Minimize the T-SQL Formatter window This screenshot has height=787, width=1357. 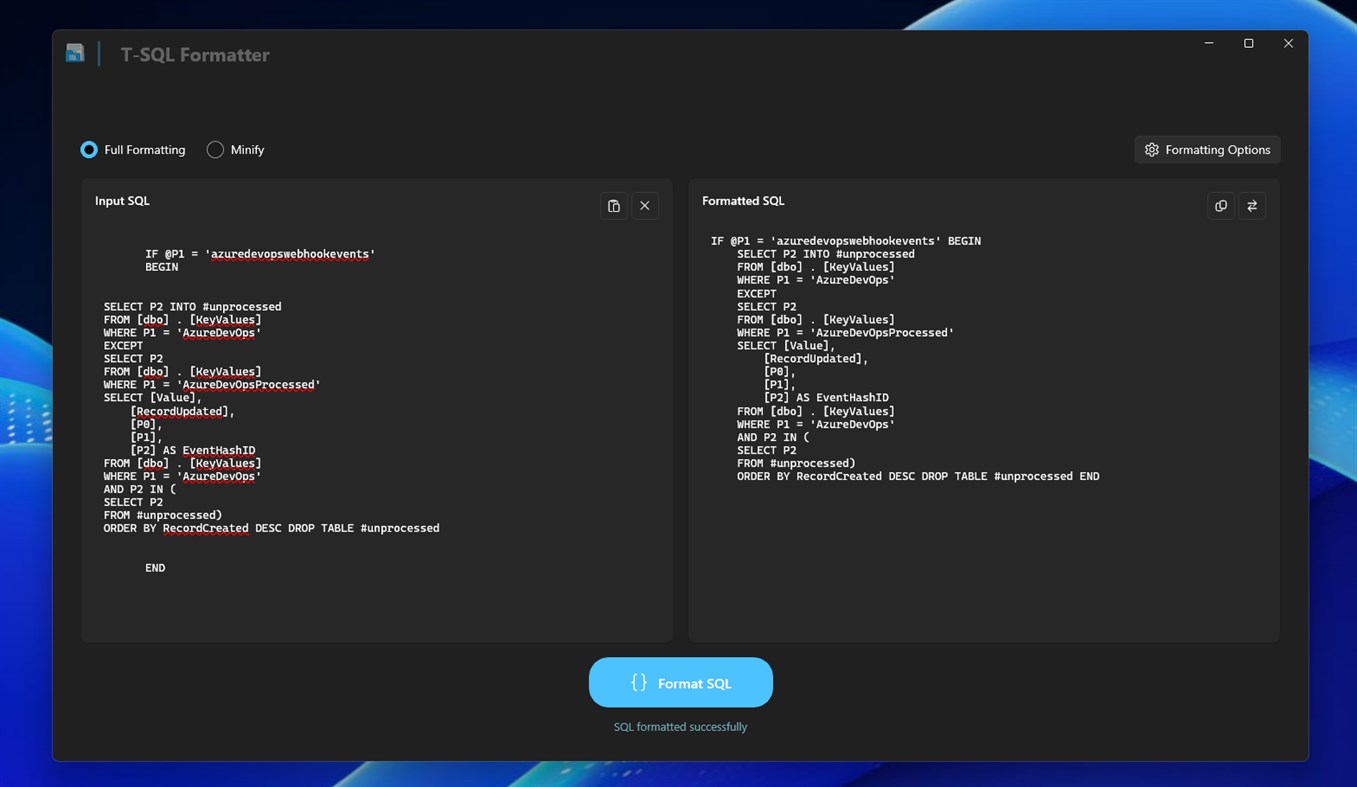tap(1209, 44)
